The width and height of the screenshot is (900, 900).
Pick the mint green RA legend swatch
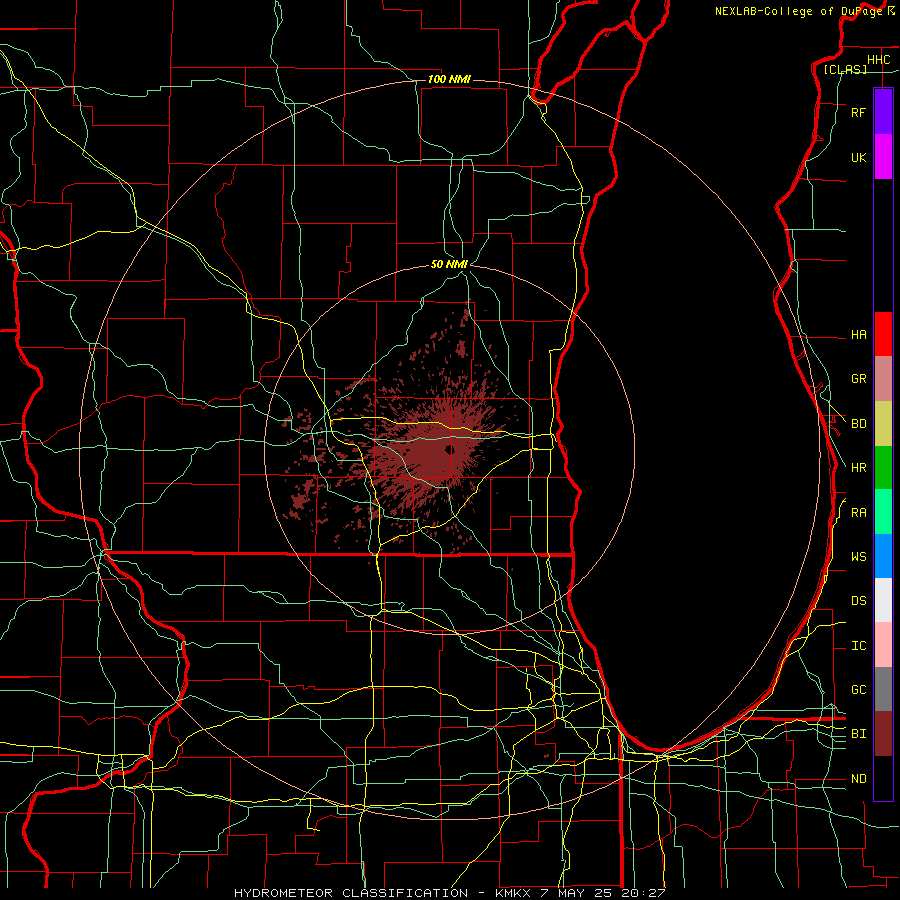883,512
